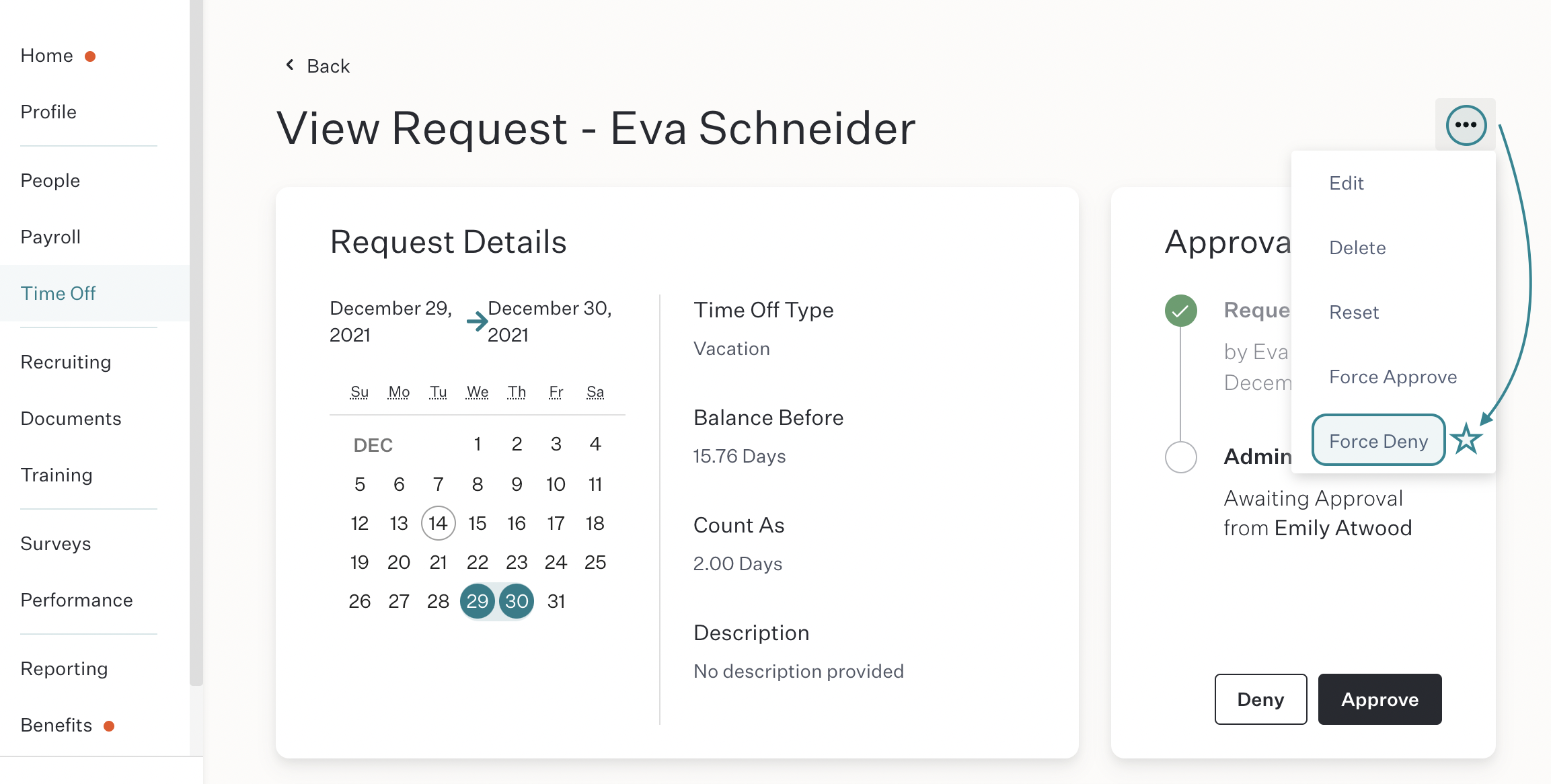Click the empty Admin approval step circle
Image resolution: width=1551 pixels, height=784 pixels.
(1180, 457)
